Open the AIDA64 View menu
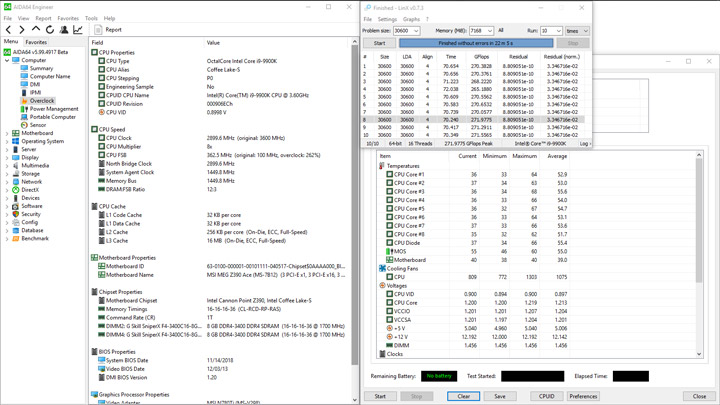This screenshot has width=720, height=405. pos(23,18)
